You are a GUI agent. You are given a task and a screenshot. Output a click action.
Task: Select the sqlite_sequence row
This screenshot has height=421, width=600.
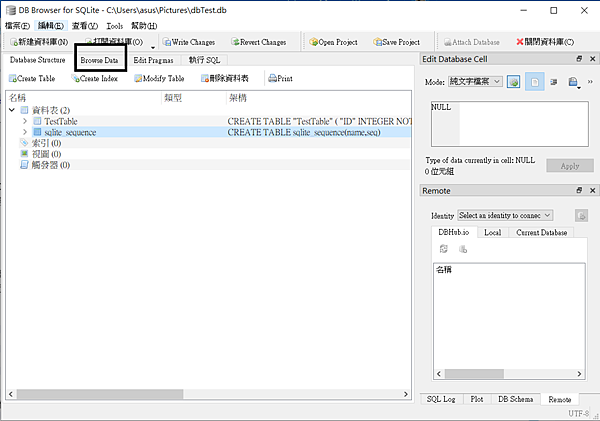209,132
